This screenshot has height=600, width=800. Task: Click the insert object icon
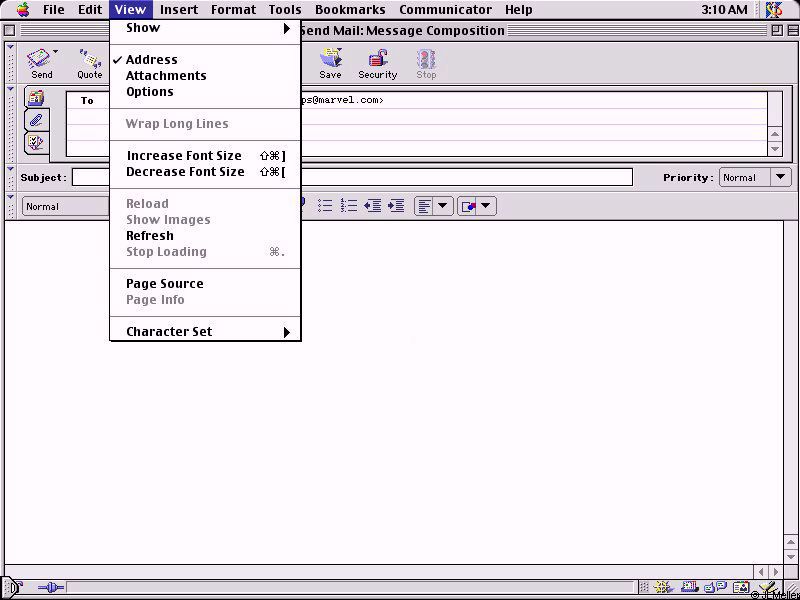tap(468, 206)
